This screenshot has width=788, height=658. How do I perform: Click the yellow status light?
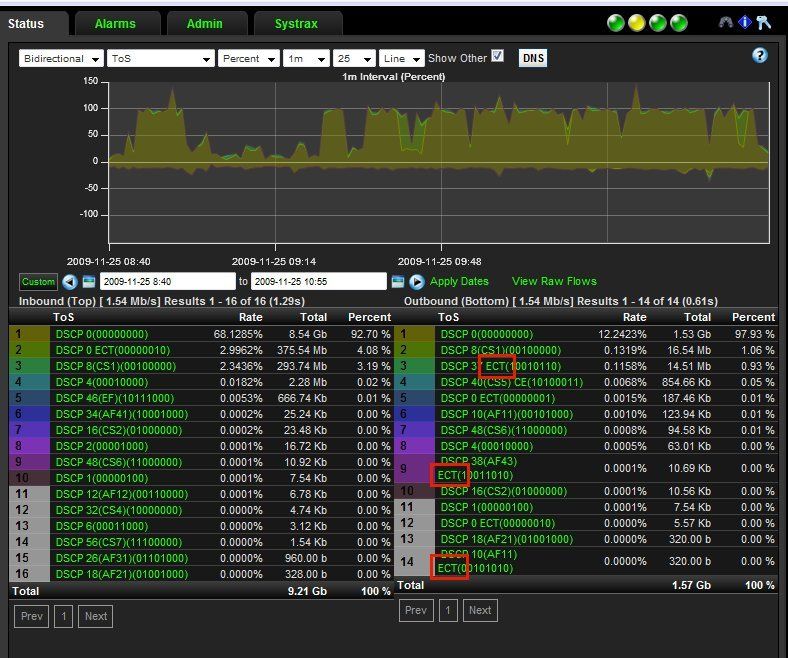coord(637,23)
